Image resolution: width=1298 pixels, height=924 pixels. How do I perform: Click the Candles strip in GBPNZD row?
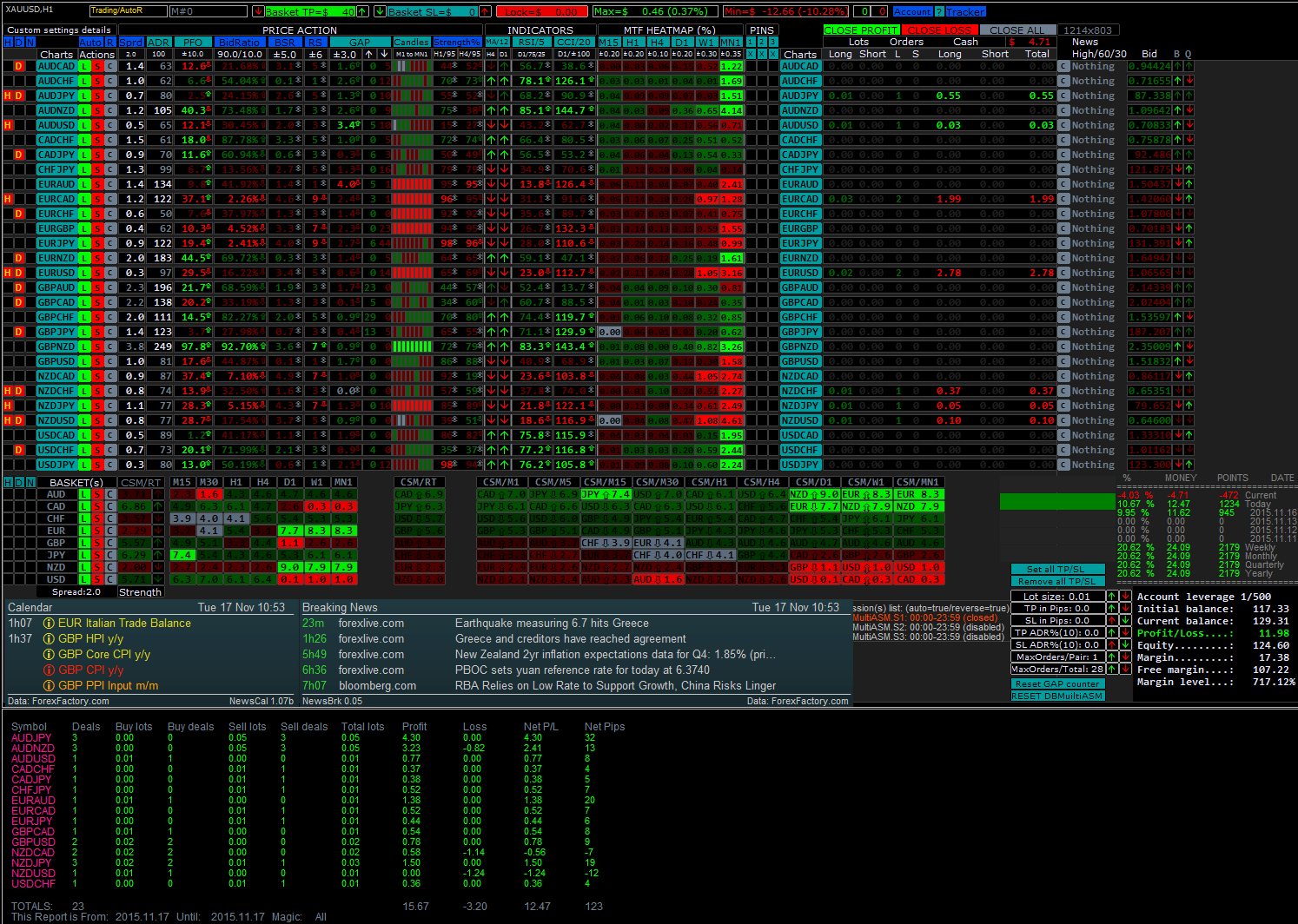click(412, 346)
